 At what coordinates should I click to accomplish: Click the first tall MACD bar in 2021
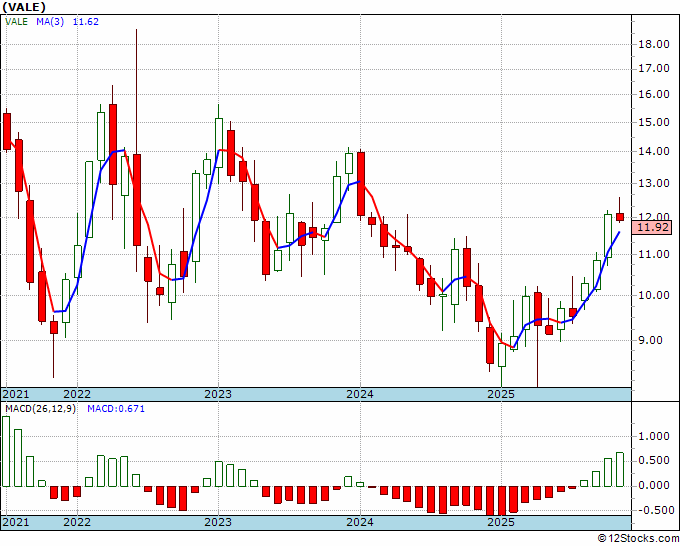[x=6, y=451]
